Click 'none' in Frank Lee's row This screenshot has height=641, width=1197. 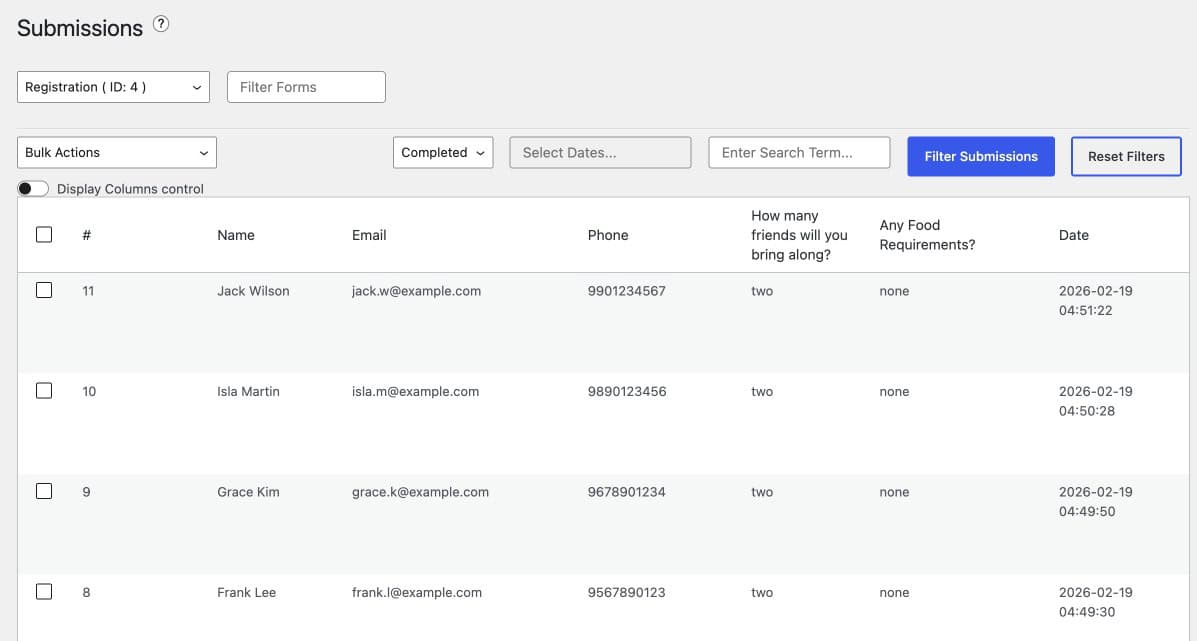click(894, 592)
